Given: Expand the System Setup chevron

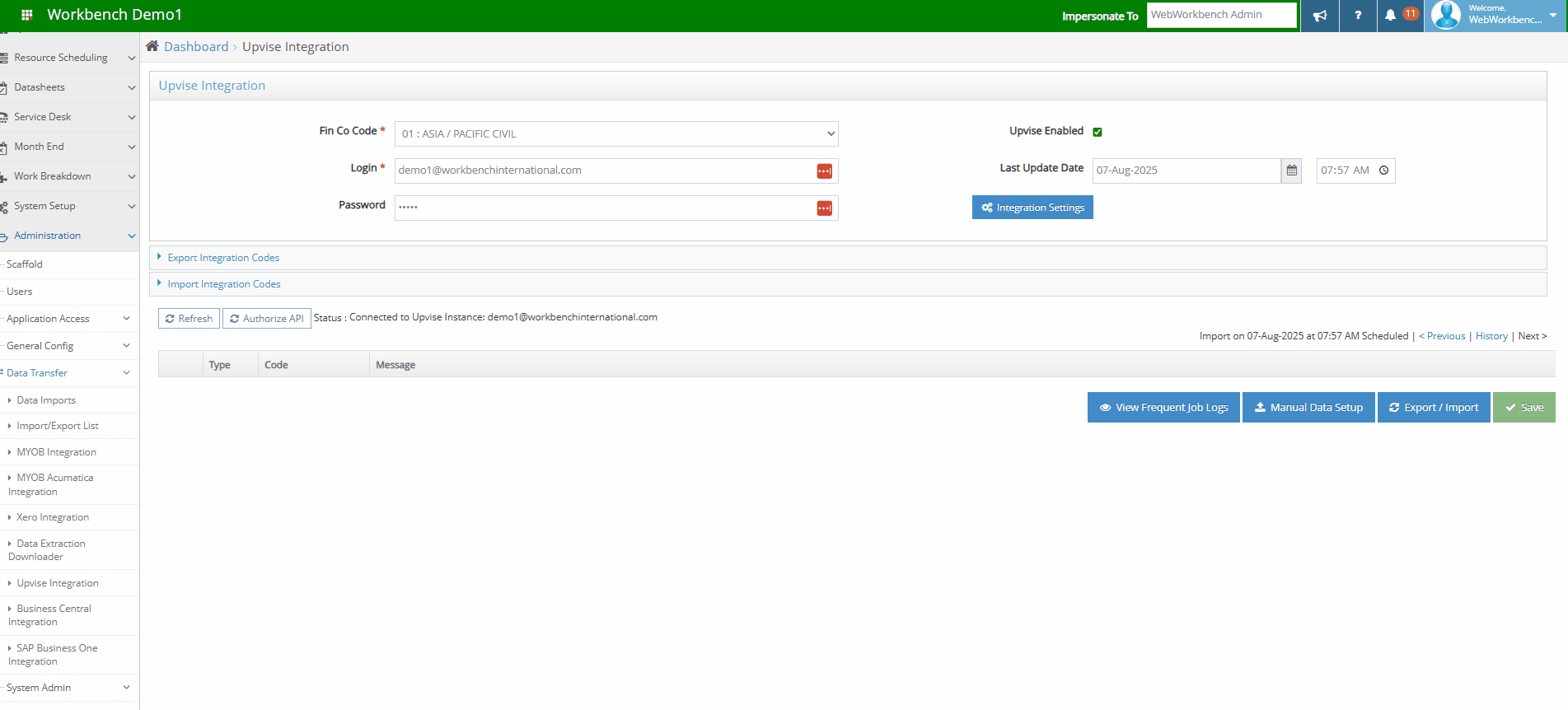Looking at the screenshot, I should point(131,206).
